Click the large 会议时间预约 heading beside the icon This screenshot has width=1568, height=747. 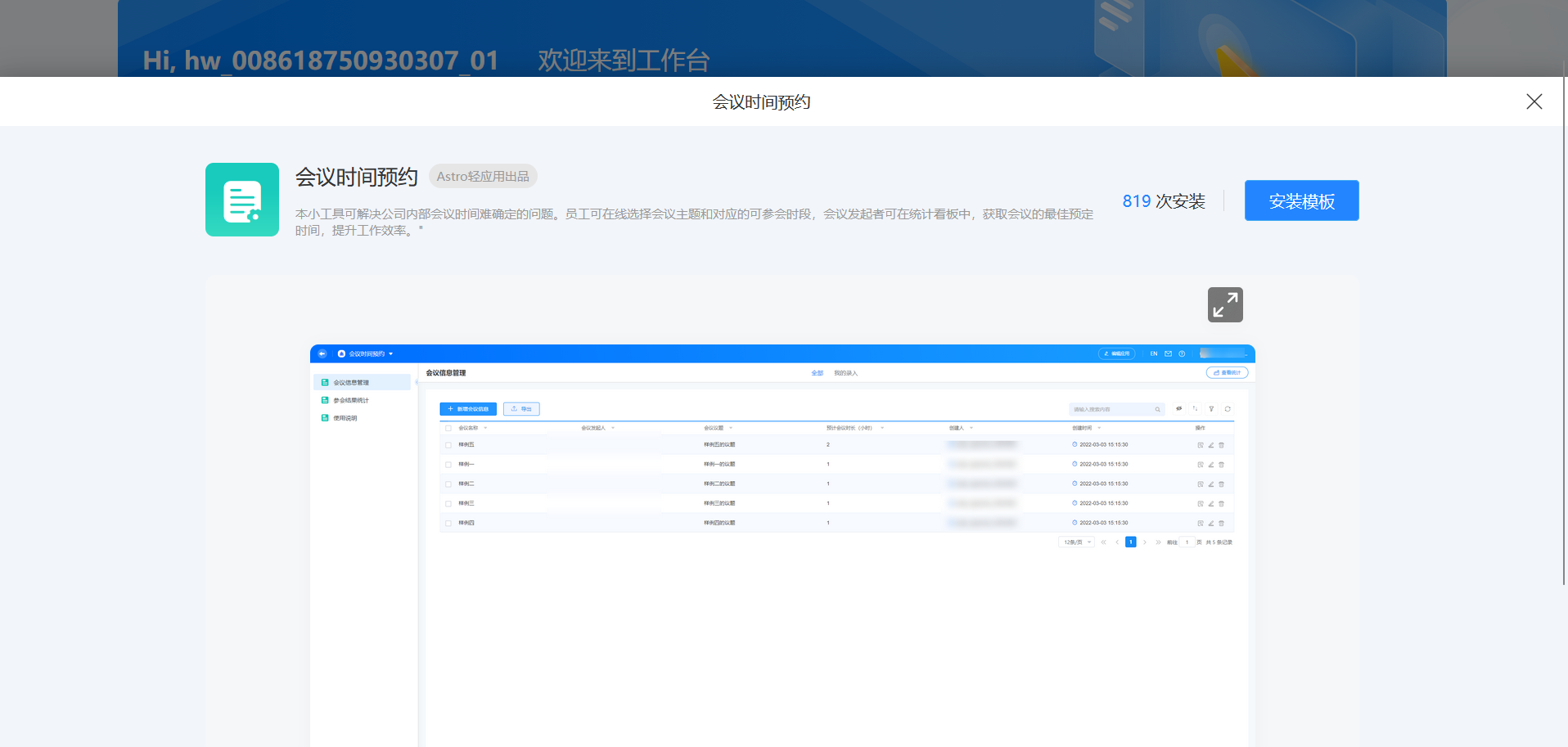click(x=357, y=177)
